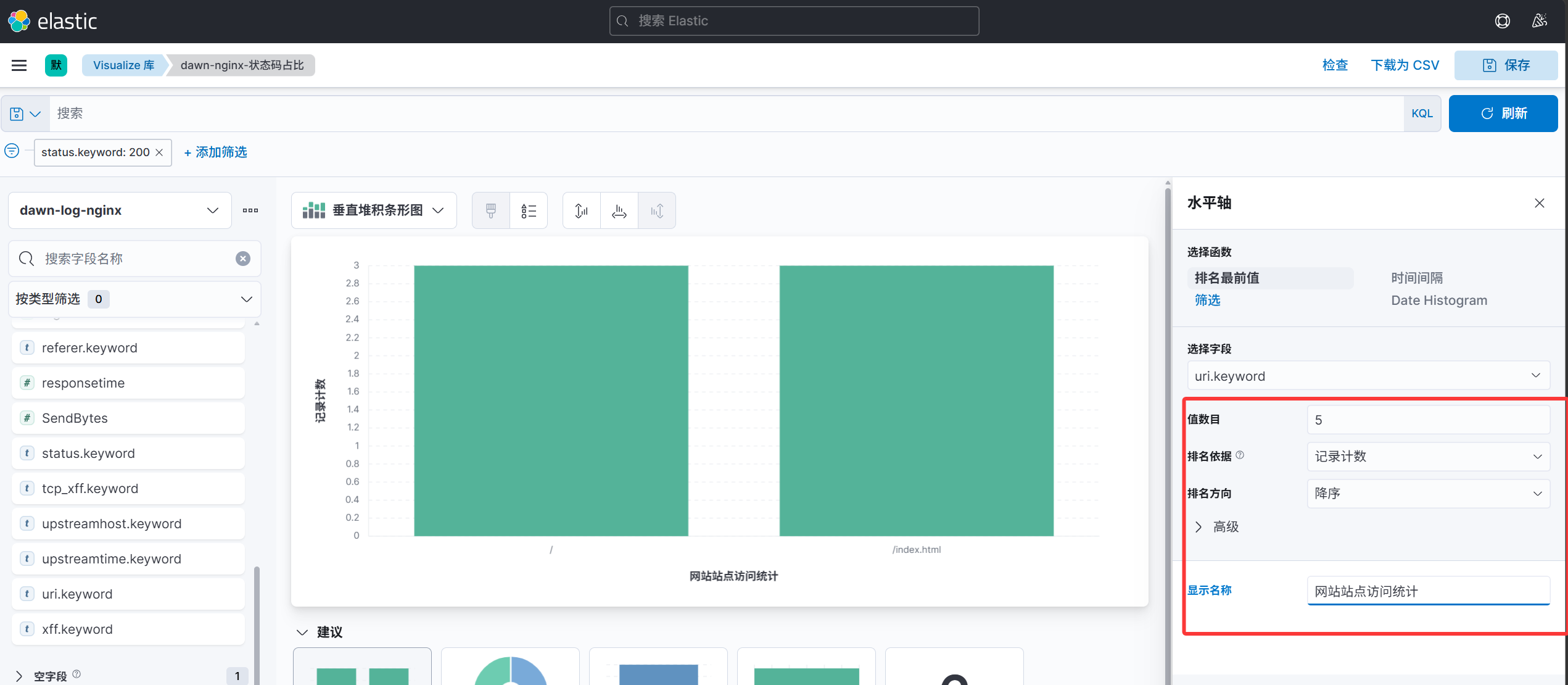Click the help icon beside 排名依据
Image resolution: width=1568 pixels, height=685 pixels.
[x=1240, y=455]
